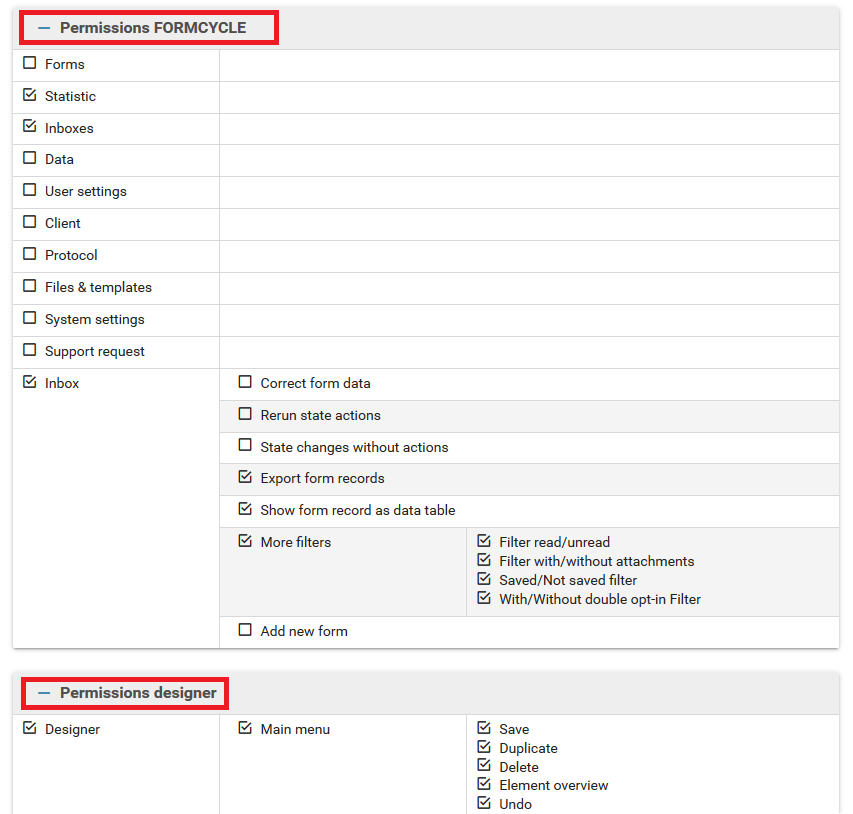Tick Files & templates checkbox
The height and width of the screenshot is (814, 853).
click(x=30, y=287)
